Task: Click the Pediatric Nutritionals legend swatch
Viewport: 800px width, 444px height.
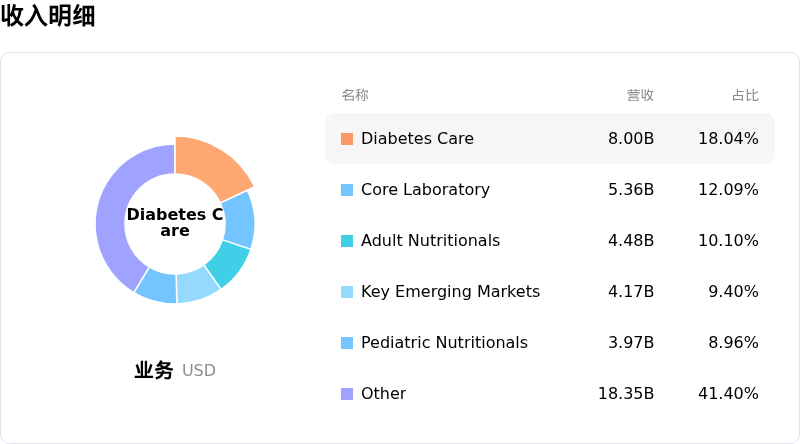Action: pos(347,343)
